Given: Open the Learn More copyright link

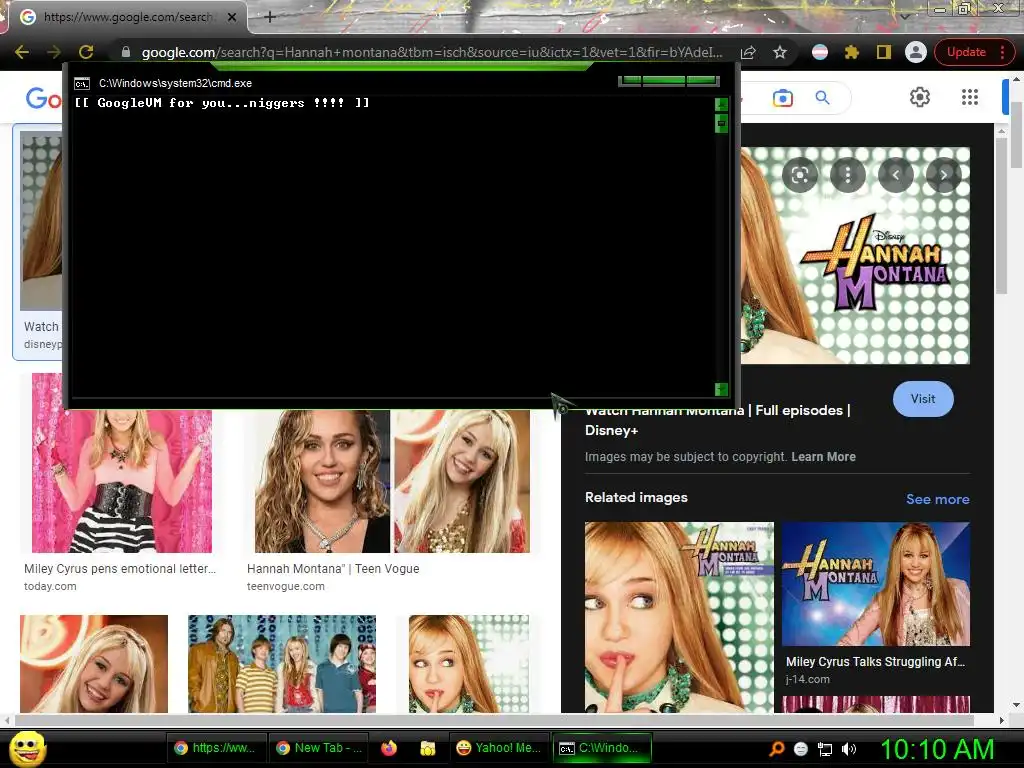Looking at the screenshot, I should click(x=824, y=457).
